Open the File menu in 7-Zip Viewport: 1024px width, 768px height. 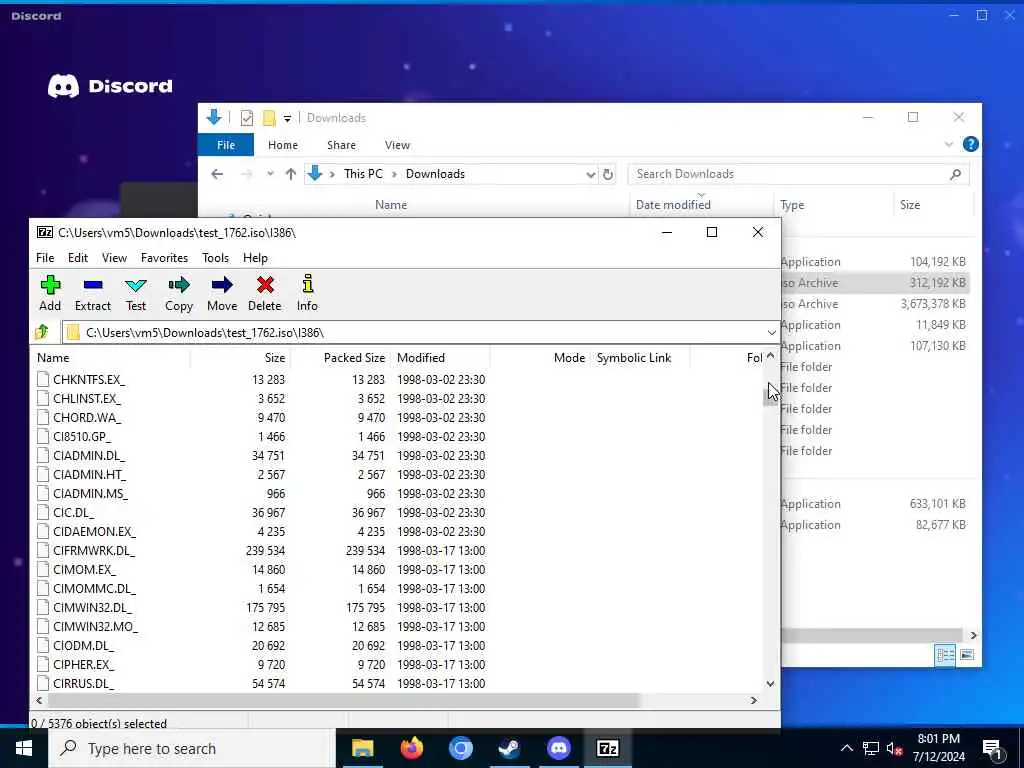pyautogui.click(x=45, y=258)
